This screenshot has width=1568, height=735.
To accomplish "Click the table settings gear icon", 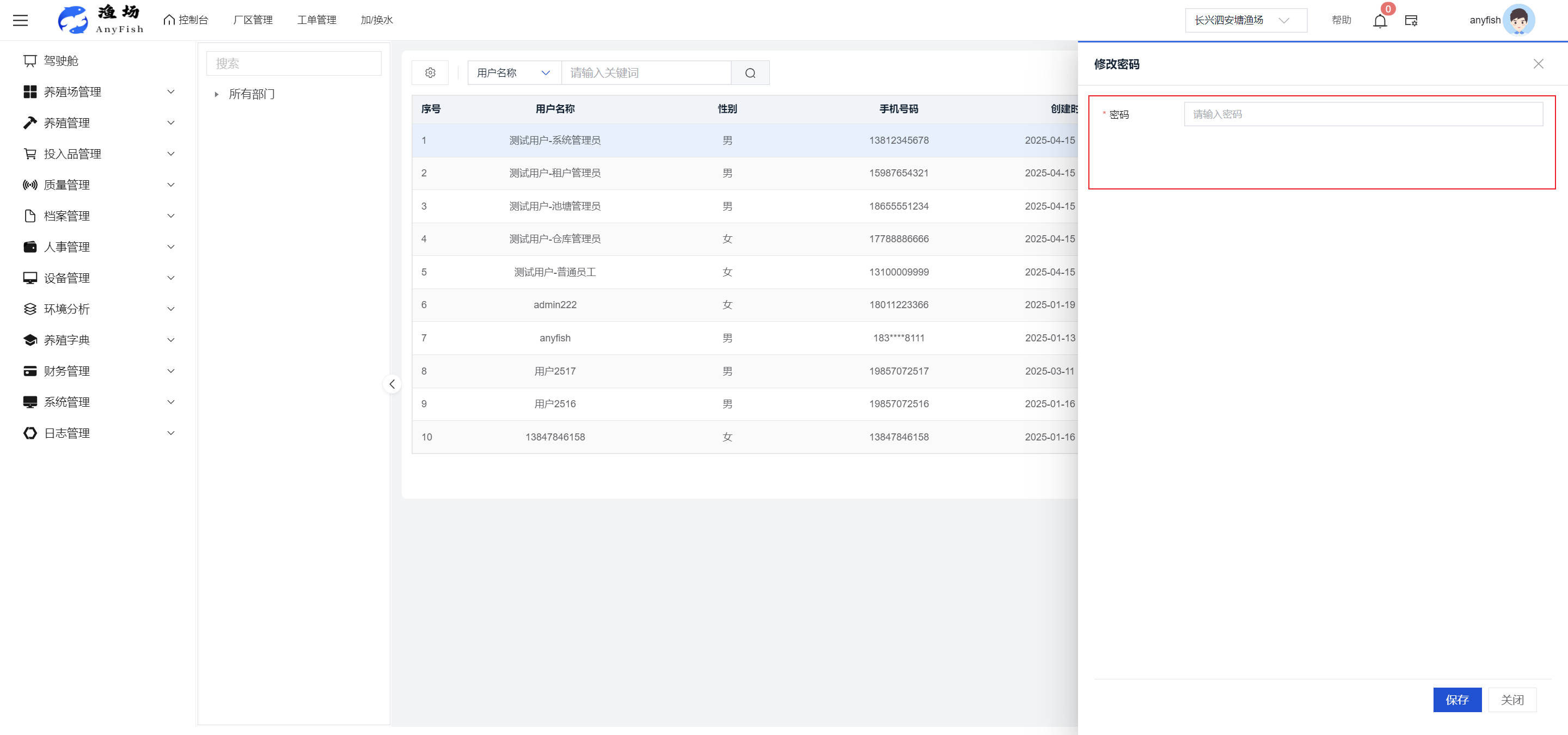I will click(430, 72).
